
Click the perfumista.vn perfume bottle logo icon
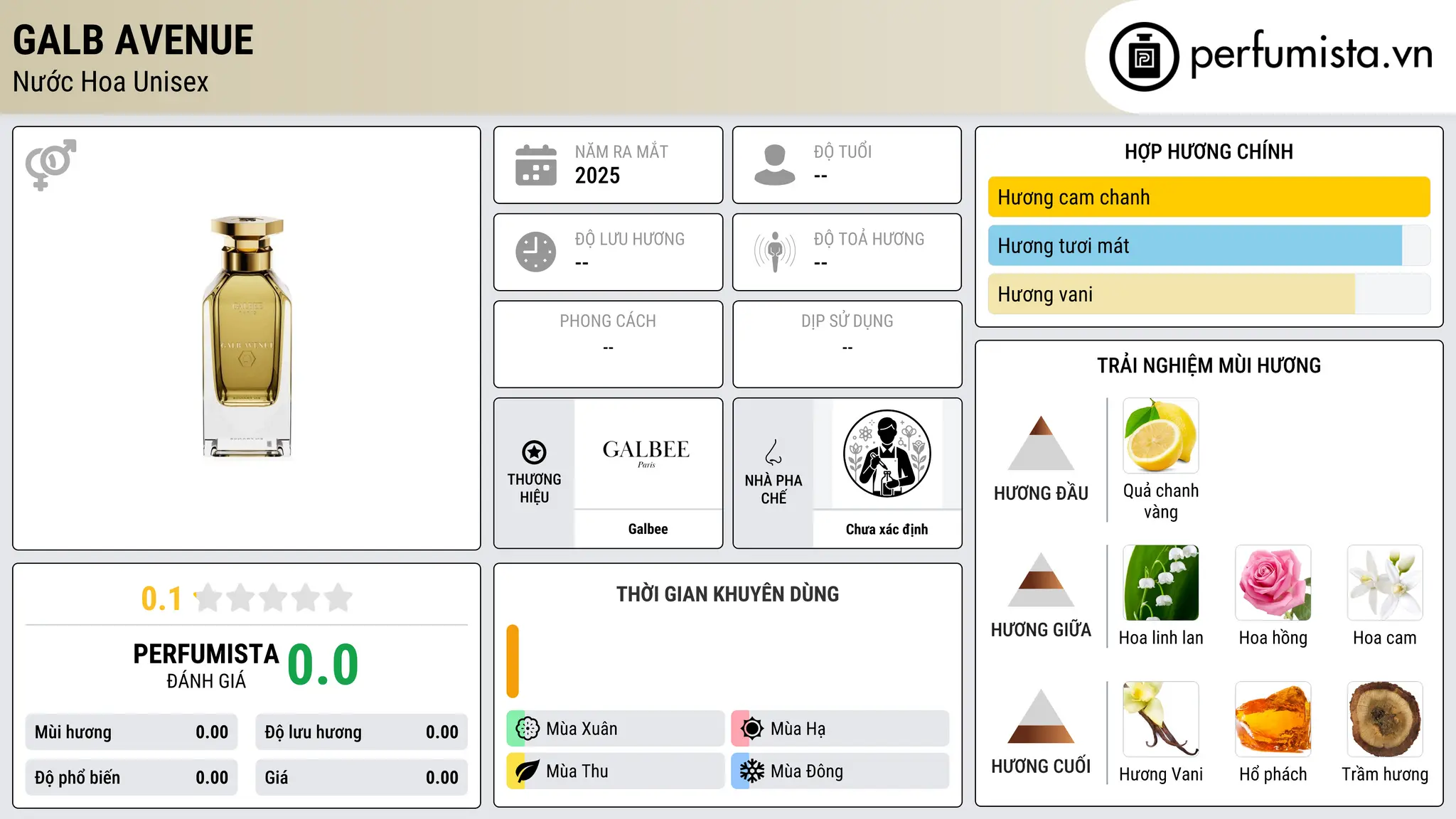click(1144, 57)
